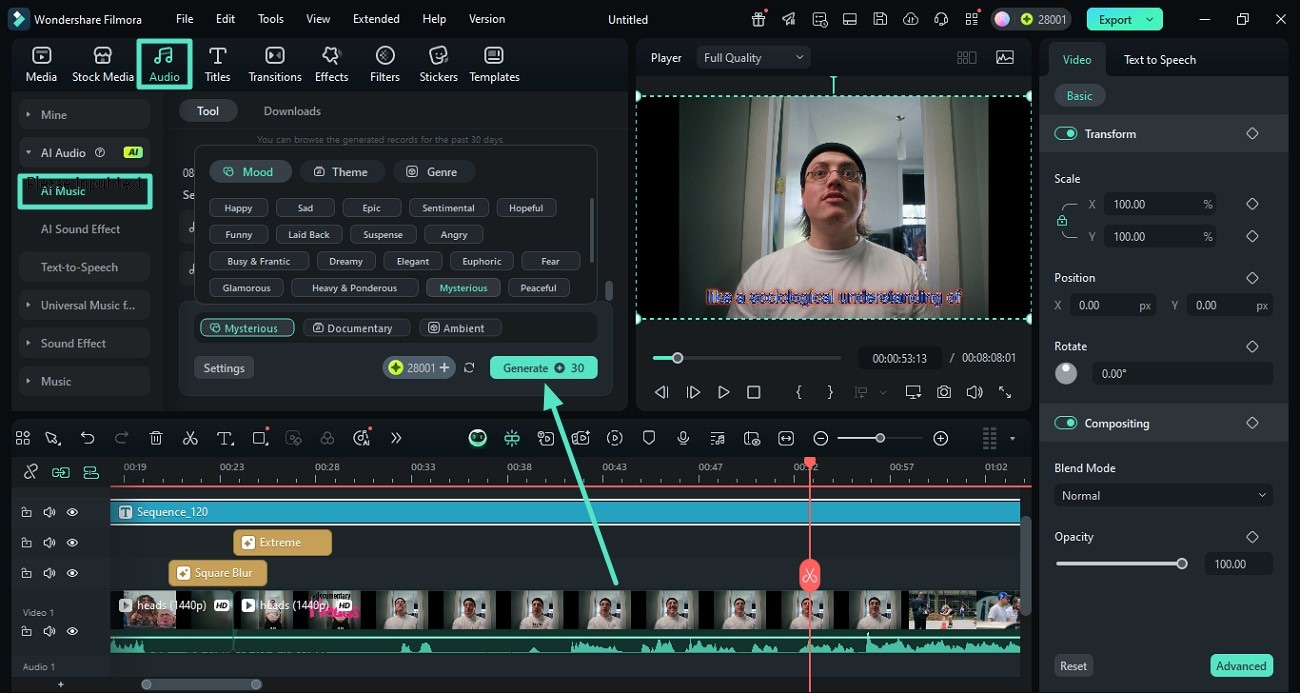
Task: Play the video in player
Action: pos(723,392)
